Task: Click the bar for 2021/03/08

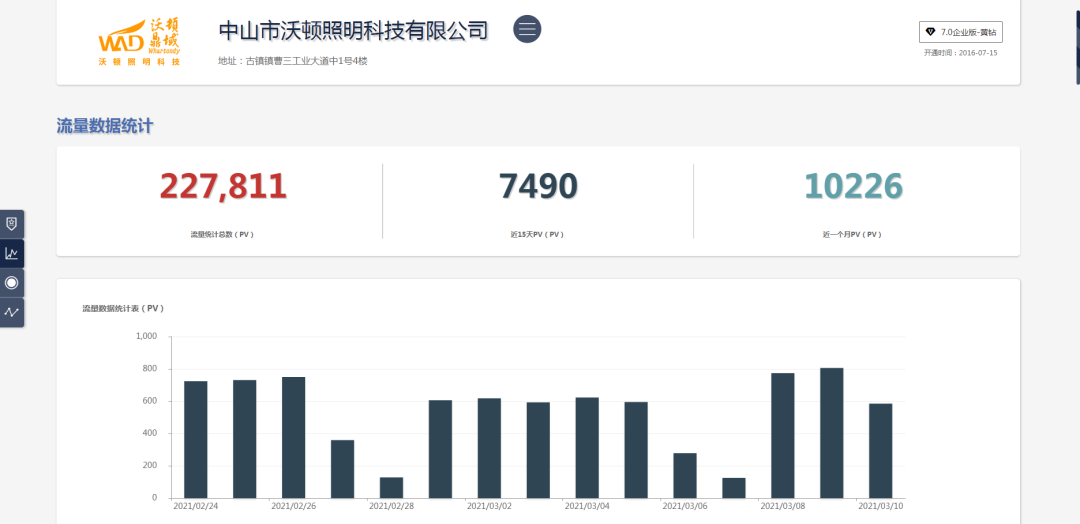Action: [x=783, y=435]
